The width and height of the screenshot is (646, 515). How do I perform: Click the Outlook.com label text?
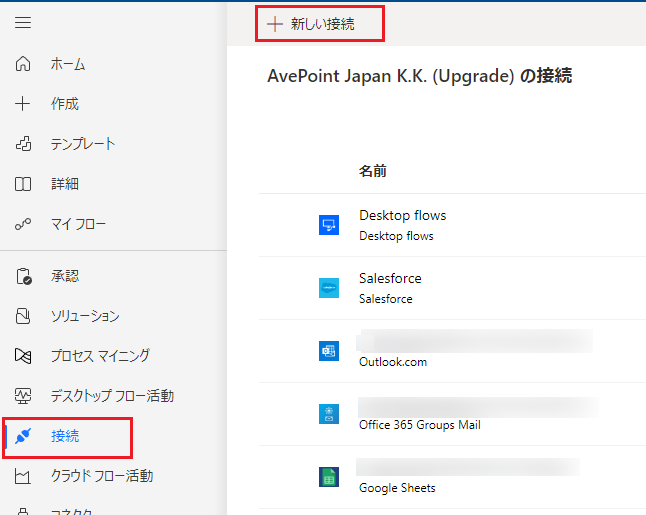pos(393,362)
